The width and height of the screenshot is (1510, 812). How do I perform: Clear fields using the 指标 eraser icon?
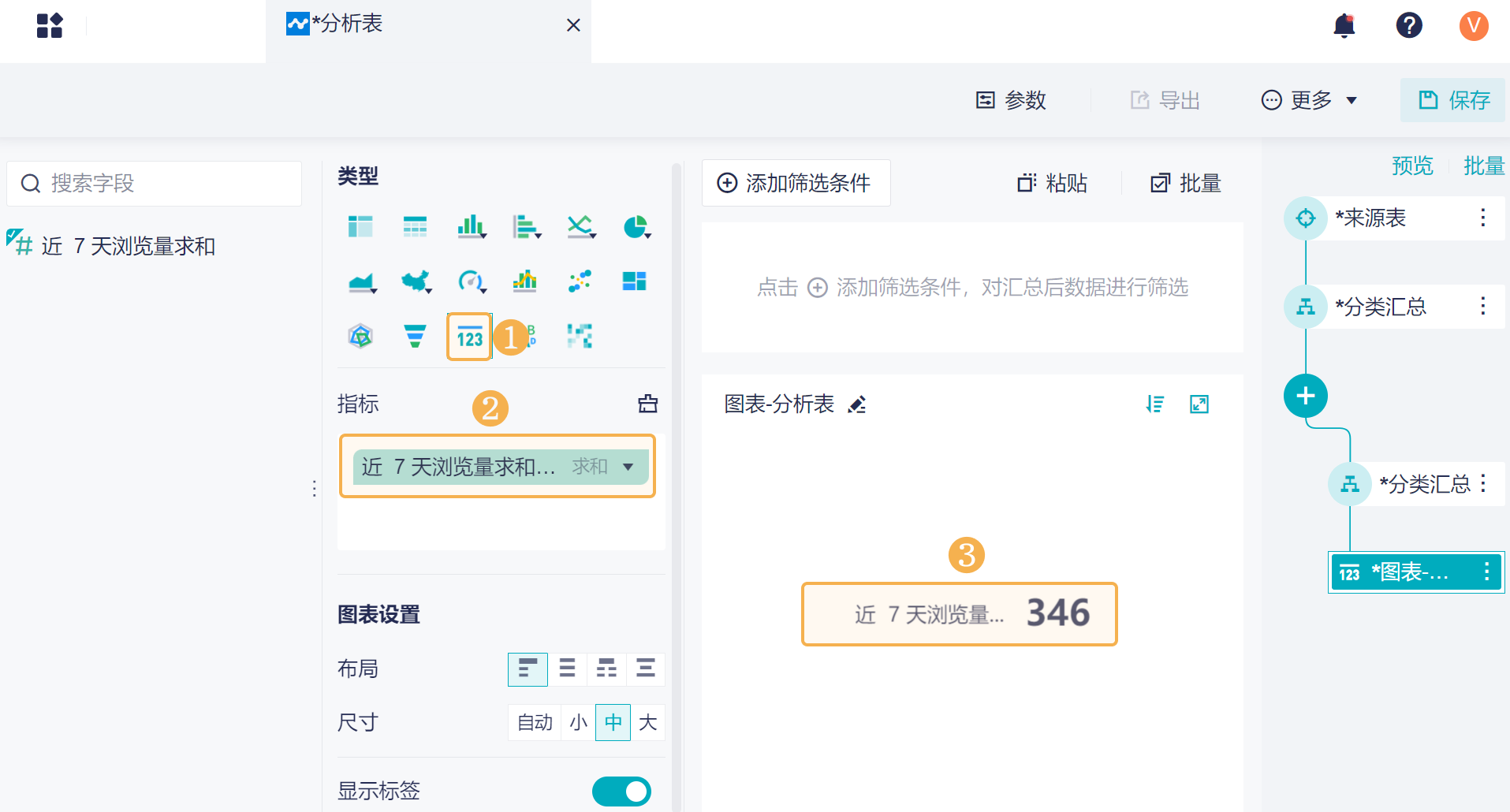tap(648, 404)
